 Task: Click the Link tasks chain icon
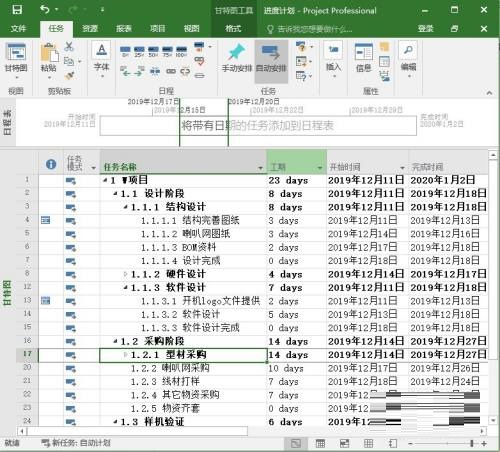[171, 71]
